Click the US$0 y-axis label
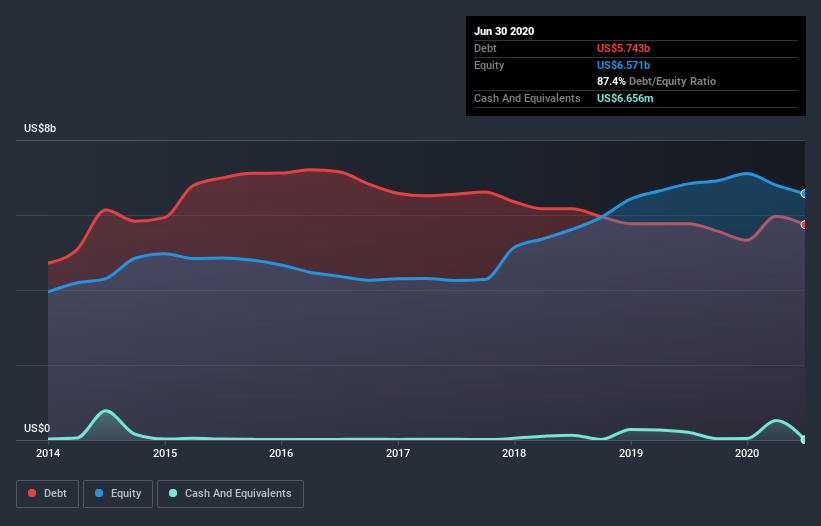This screenshot has width=821, height=526. [x=37, y=428]
